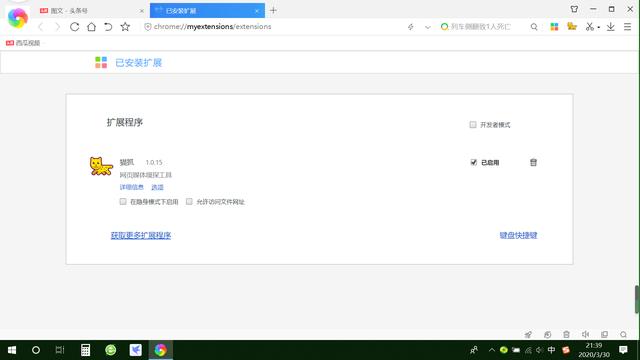
Task: Click the vertical scrollbar thumb at right edge
Action: (x=637, y=300)
